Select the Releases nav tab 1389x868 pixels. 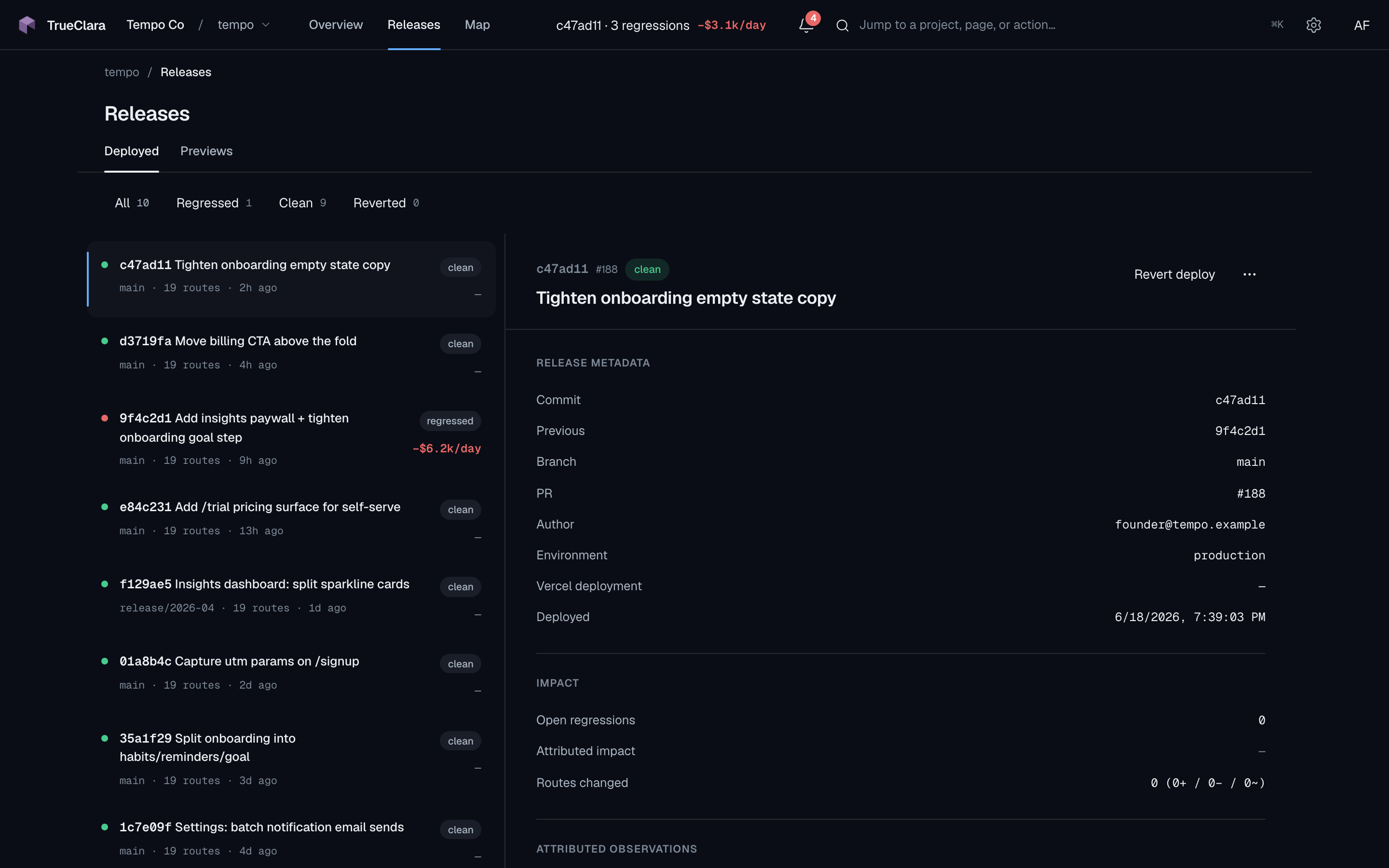(414, 25)
